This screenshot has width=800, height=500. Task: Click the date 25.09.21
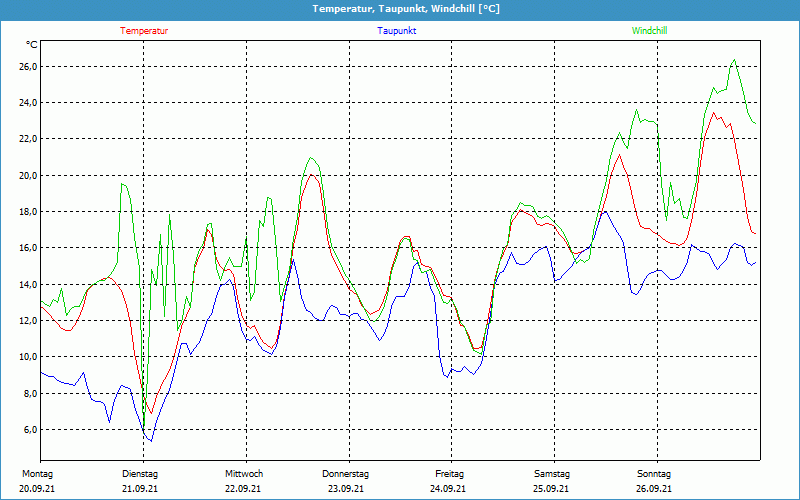[551, 489]
